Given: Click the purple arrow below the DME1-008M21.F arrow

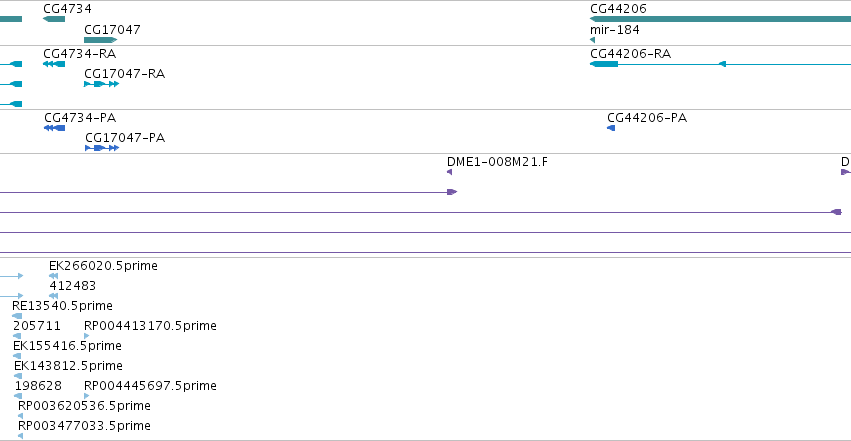Looking at the screenshot, I should click(452, 192).
